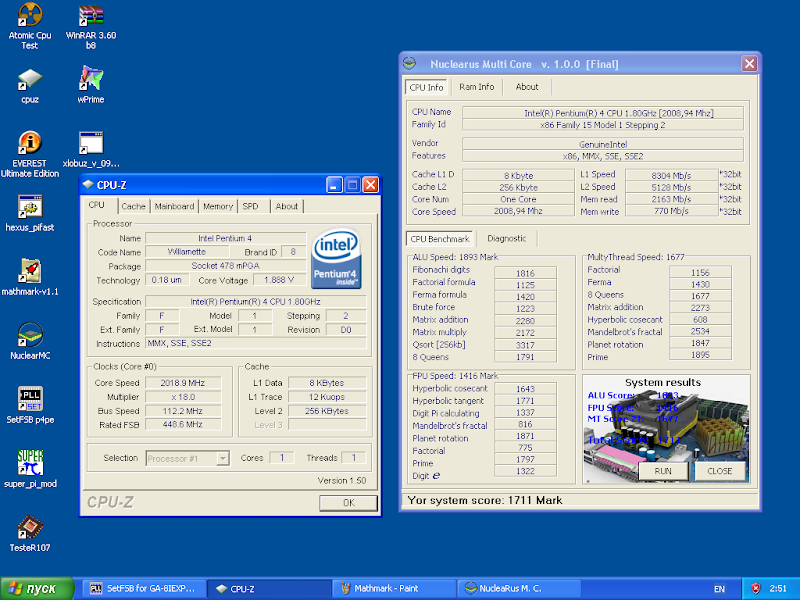800x600 pixels.
Task: Click the L1 Speed value 8304 Mb/s
Action: coord(671,175)
